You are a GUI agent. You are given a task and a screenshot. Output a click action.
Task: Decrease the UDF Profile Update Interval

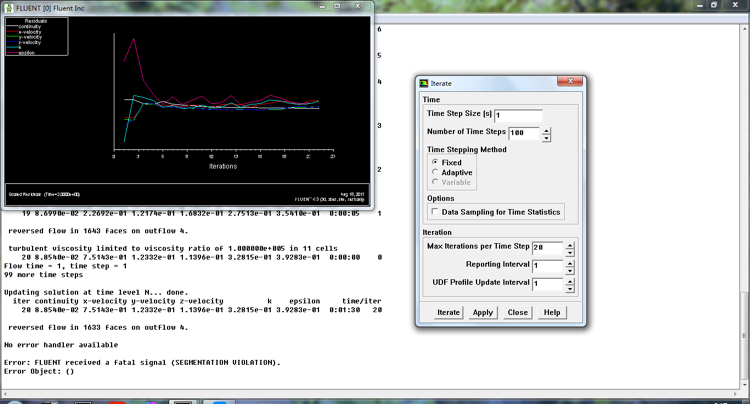click(569, 288)
